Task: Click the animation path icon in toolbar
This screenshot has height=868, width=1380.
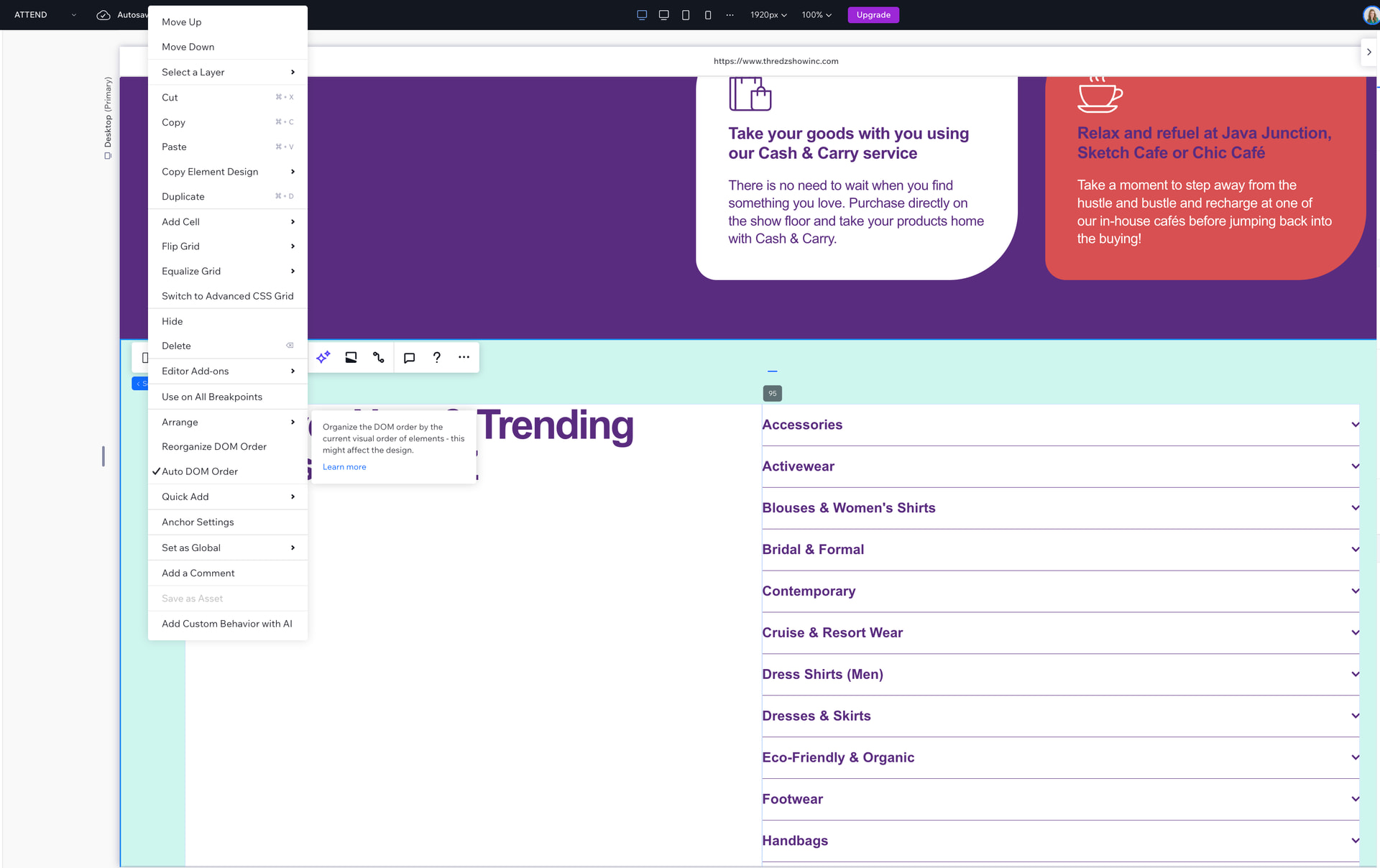Action: 379,357
